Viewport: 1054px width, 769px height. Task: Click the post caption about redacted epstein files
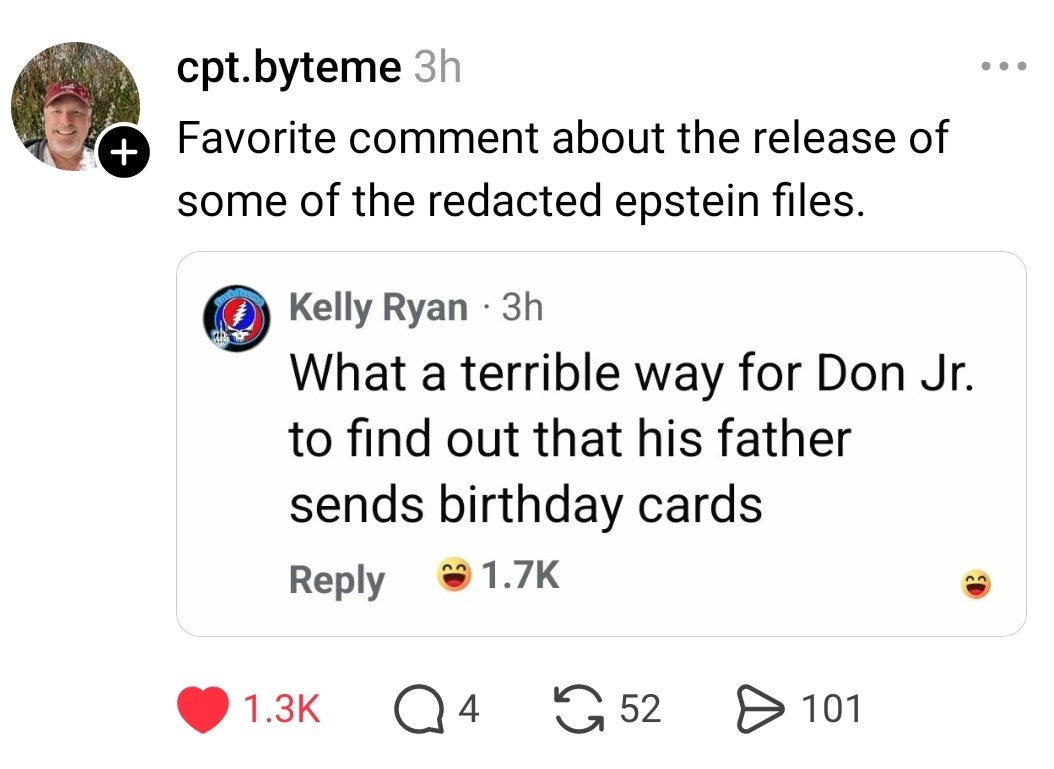coord(562,169)
